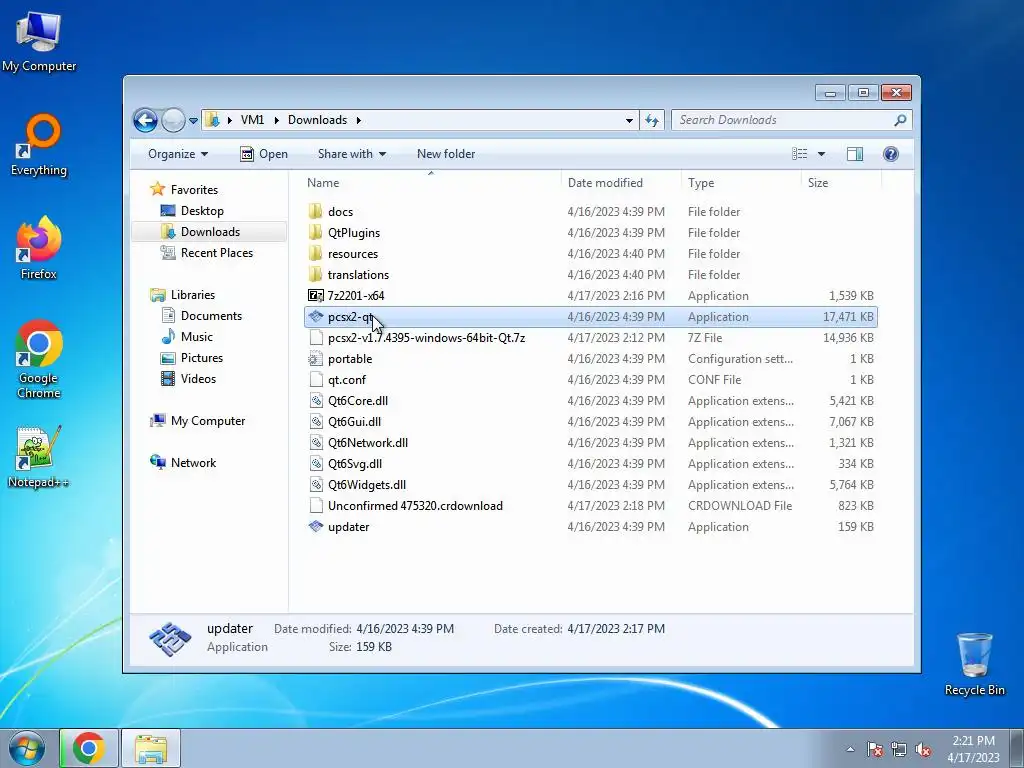This screenshot has width=1024, height=768.
Task: Select the translations folder icon
Action: [x=316, y=274]
